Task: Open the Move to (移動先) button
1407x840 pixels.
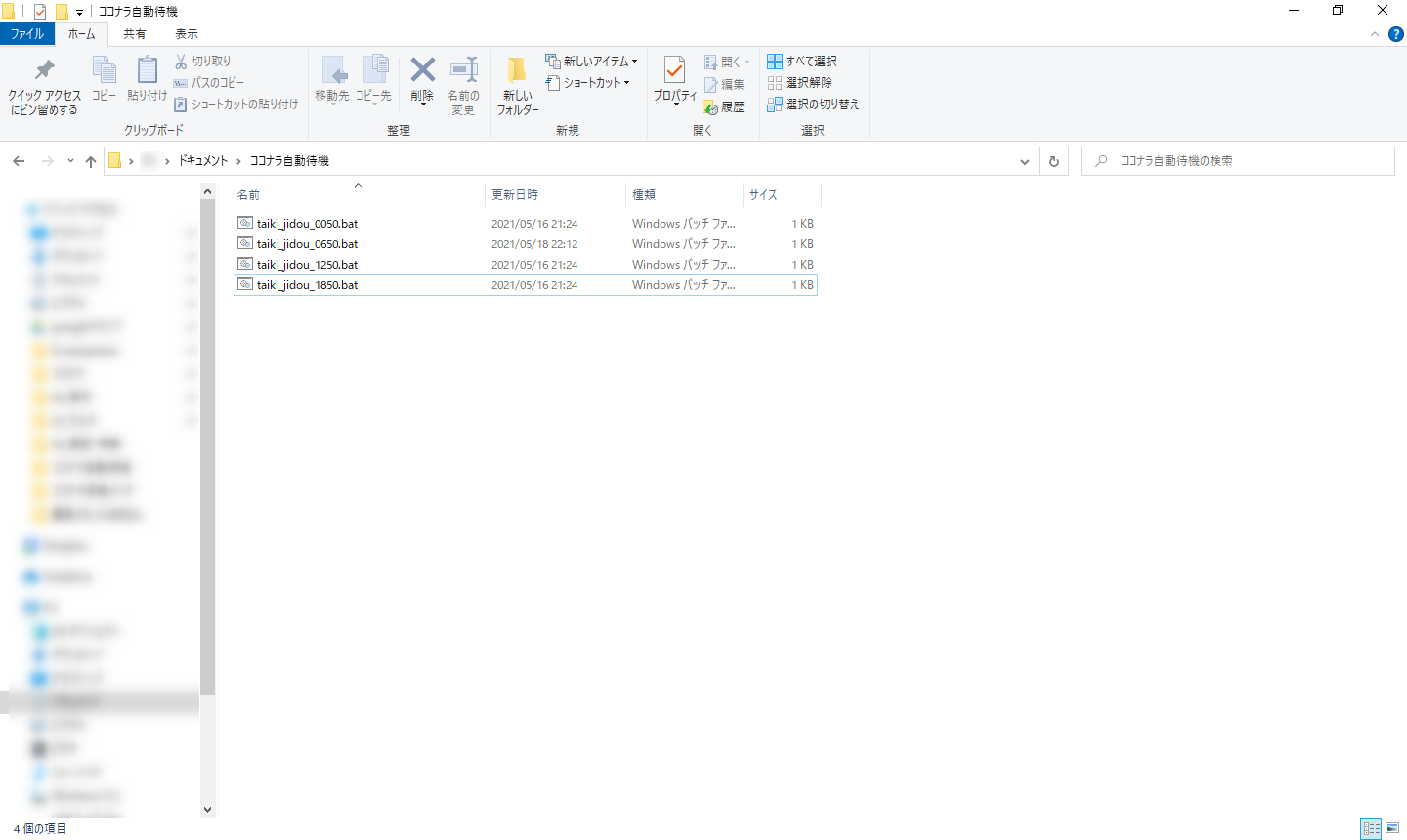Action: tap(332, 79)
